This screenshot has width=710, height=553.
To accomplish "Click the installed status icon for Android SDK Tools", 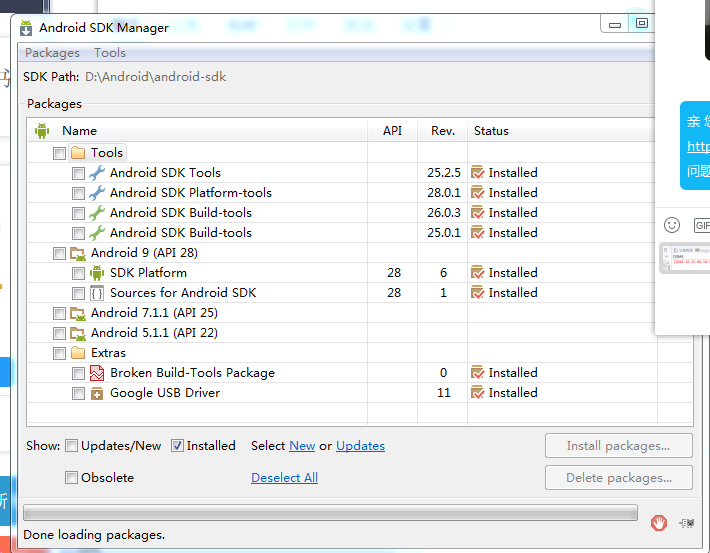I will pos(478,173).
